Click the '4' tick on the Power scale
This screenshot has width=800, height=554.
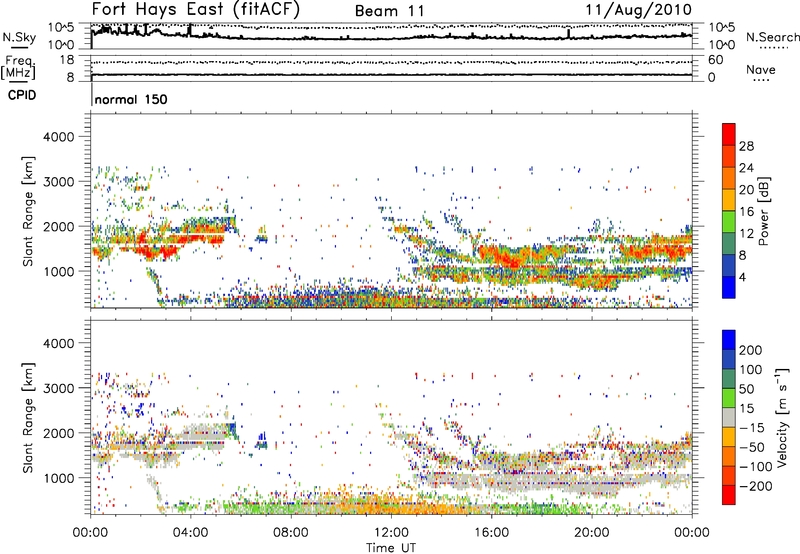point(743,277)
